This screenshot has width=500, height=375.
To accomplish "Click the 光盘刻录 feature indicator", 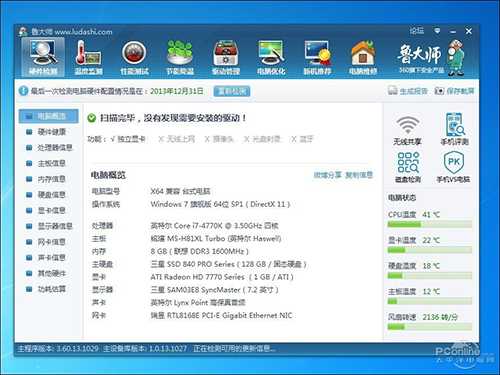I will coord(262,139).
